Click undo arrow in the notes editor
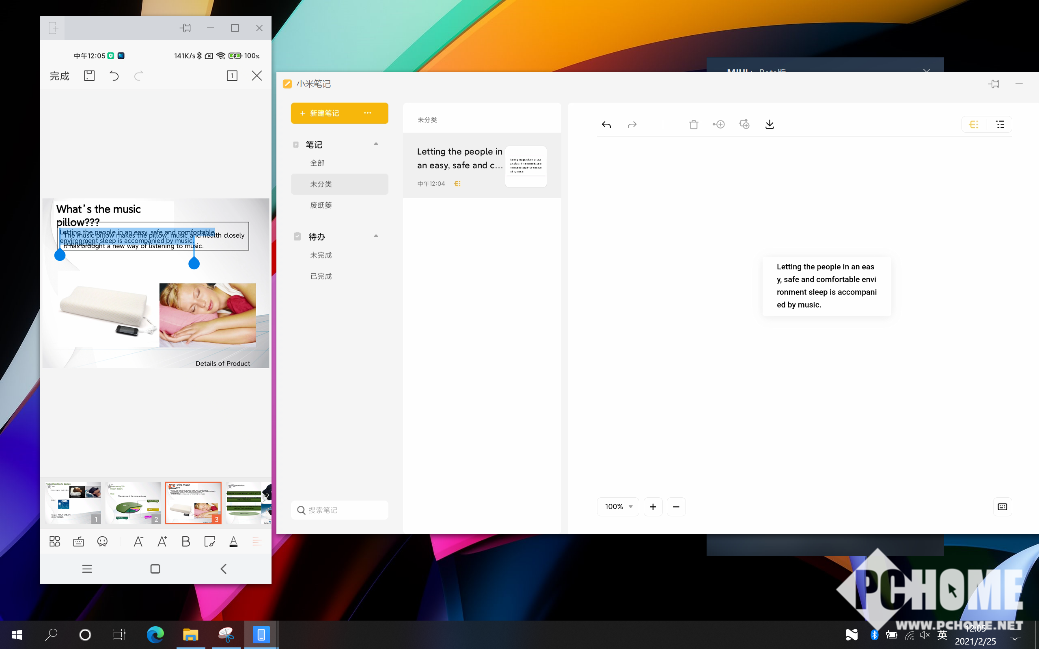Viewport: 1039px width, 649px height. tap(606, 125)
